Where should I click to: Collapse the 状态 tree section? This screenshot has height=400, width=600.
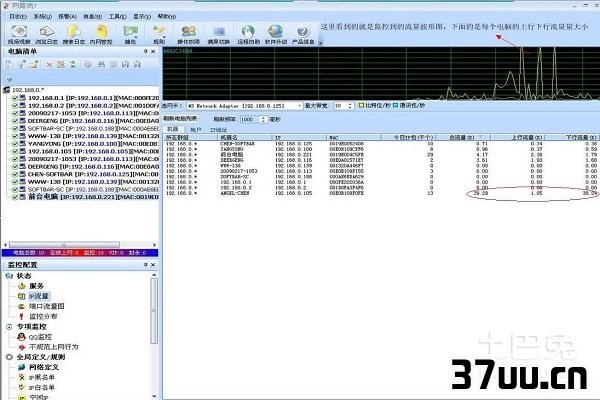9,276
